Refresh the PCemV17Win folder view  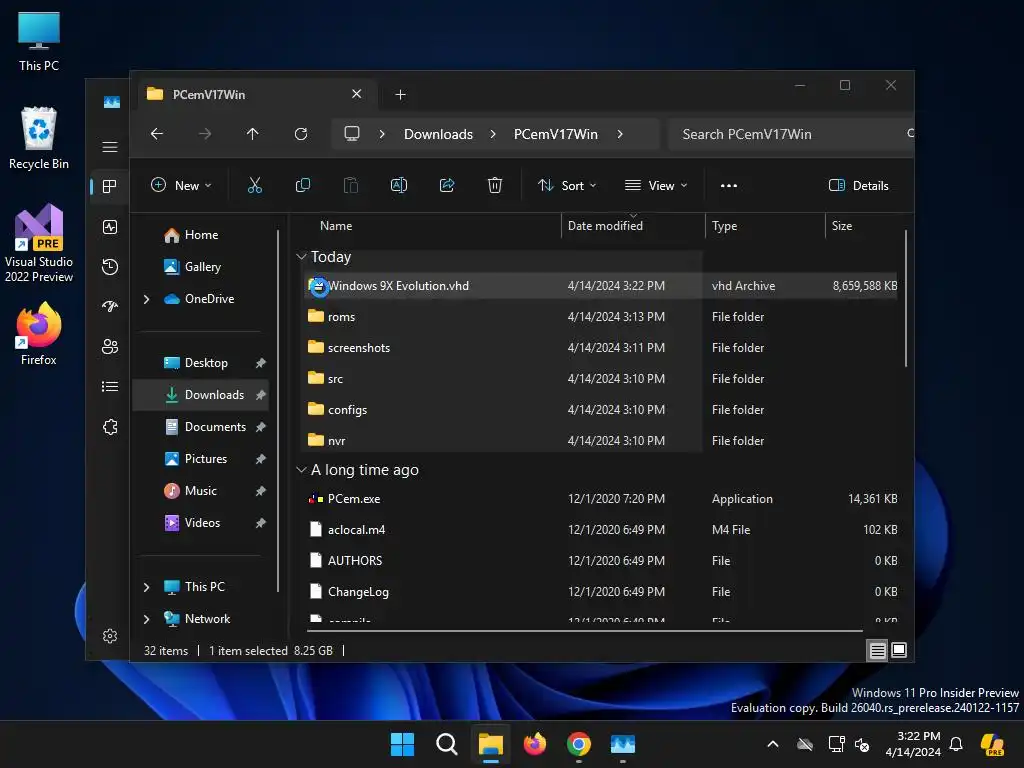coord(301,134)
